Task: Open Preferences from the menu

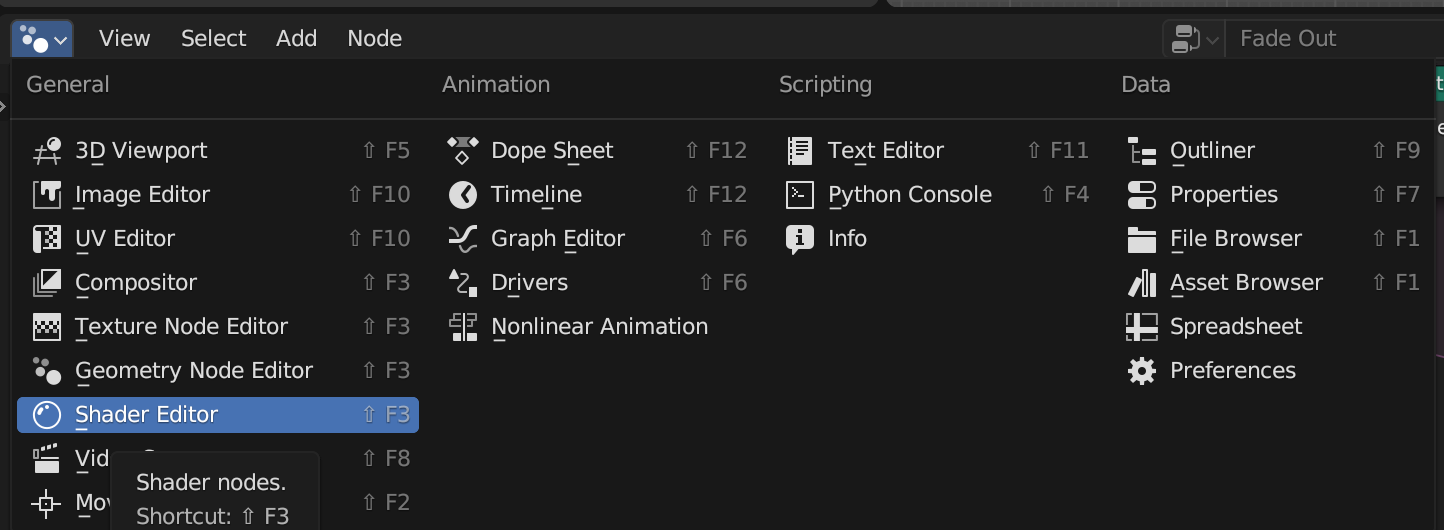Action: pos(1232,371)
